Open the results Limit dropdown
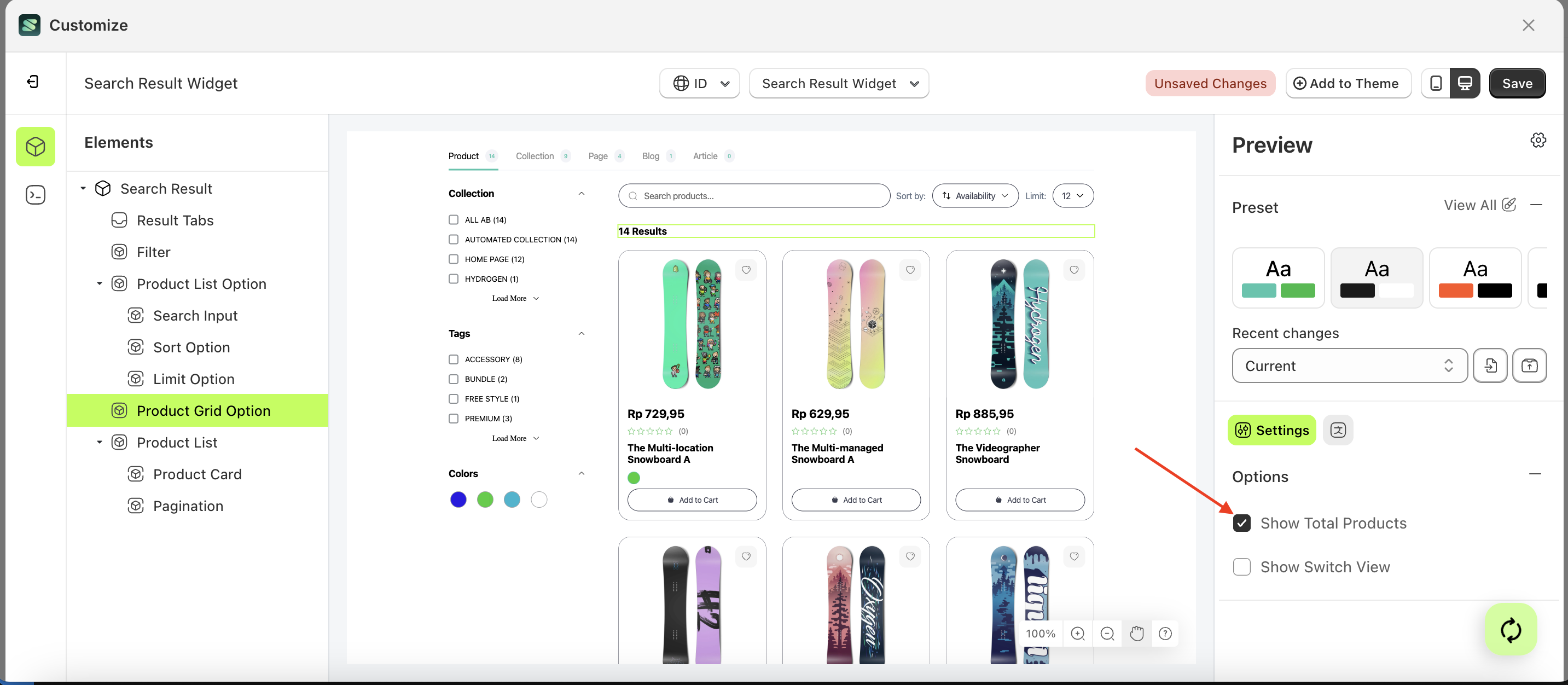This screenshot has height=685, width=1568. pyautogui.click(x=1072, y=195)
